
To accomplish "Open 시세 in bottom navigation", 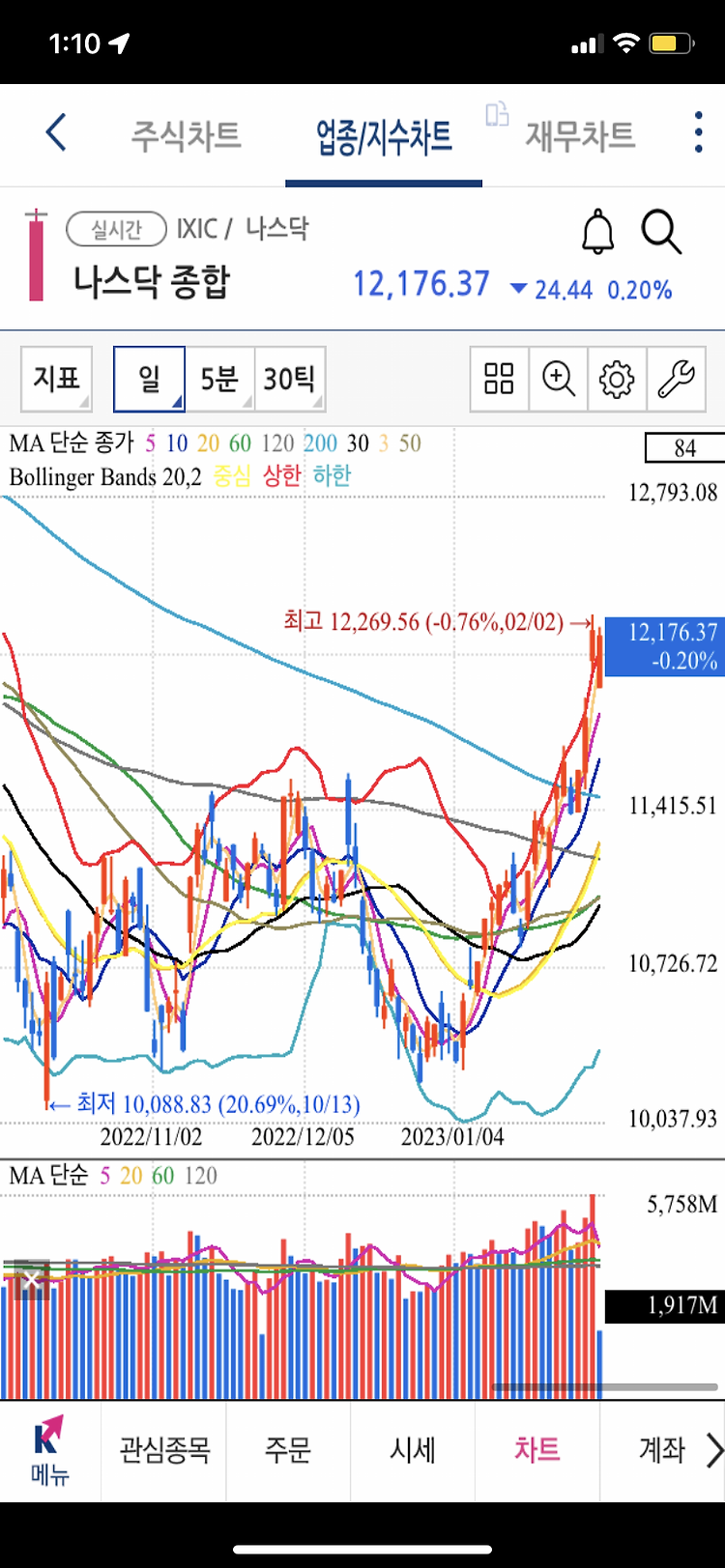I will pos(413,1450).
